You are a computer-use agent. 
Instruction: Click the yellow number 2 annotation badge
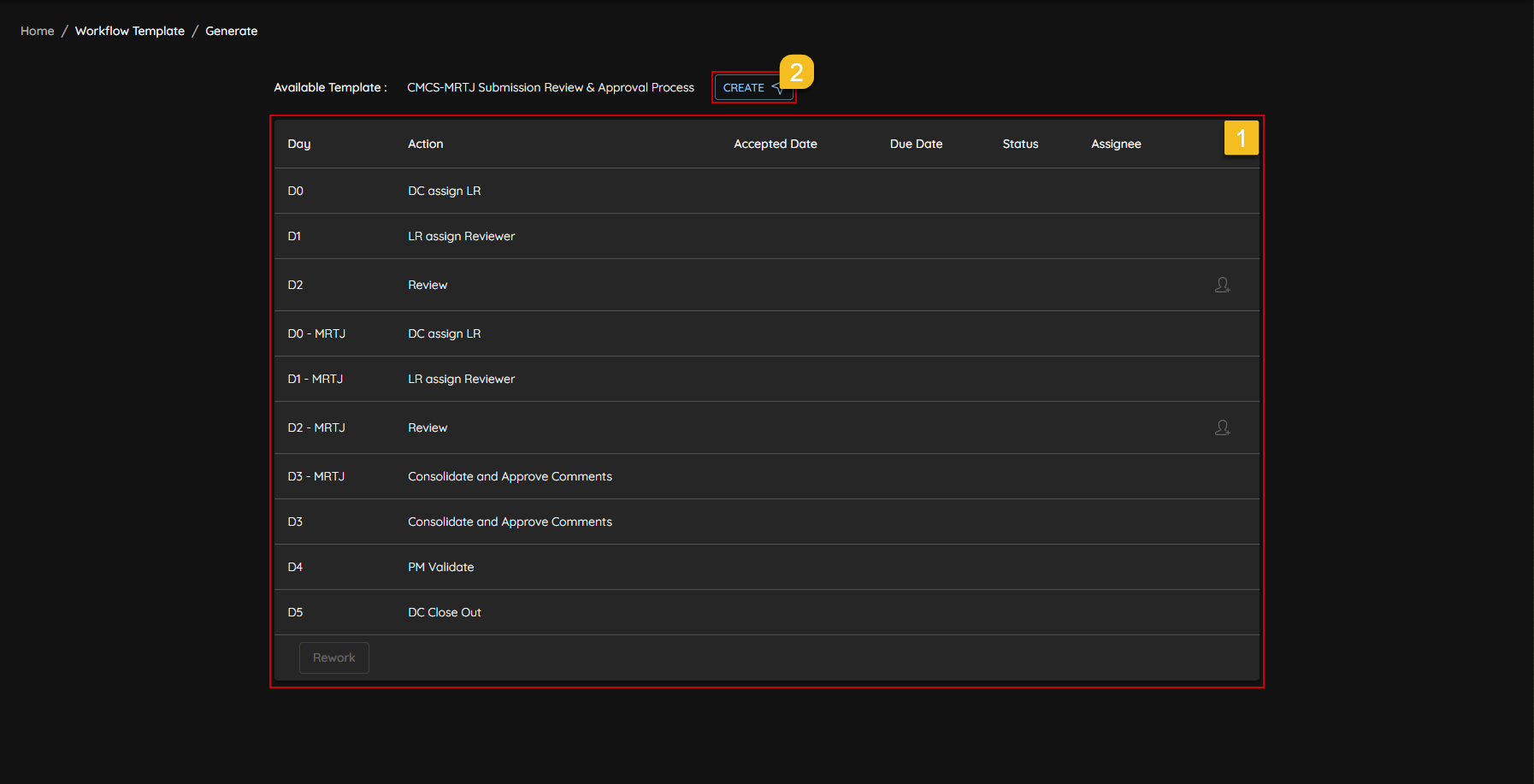click(796, 73)
